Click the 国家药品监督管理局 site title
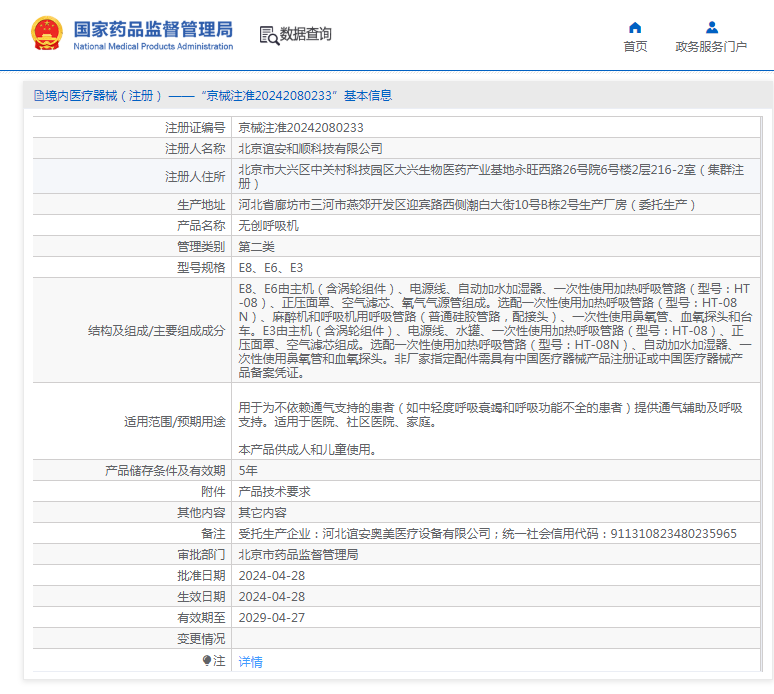 [153, 29]
